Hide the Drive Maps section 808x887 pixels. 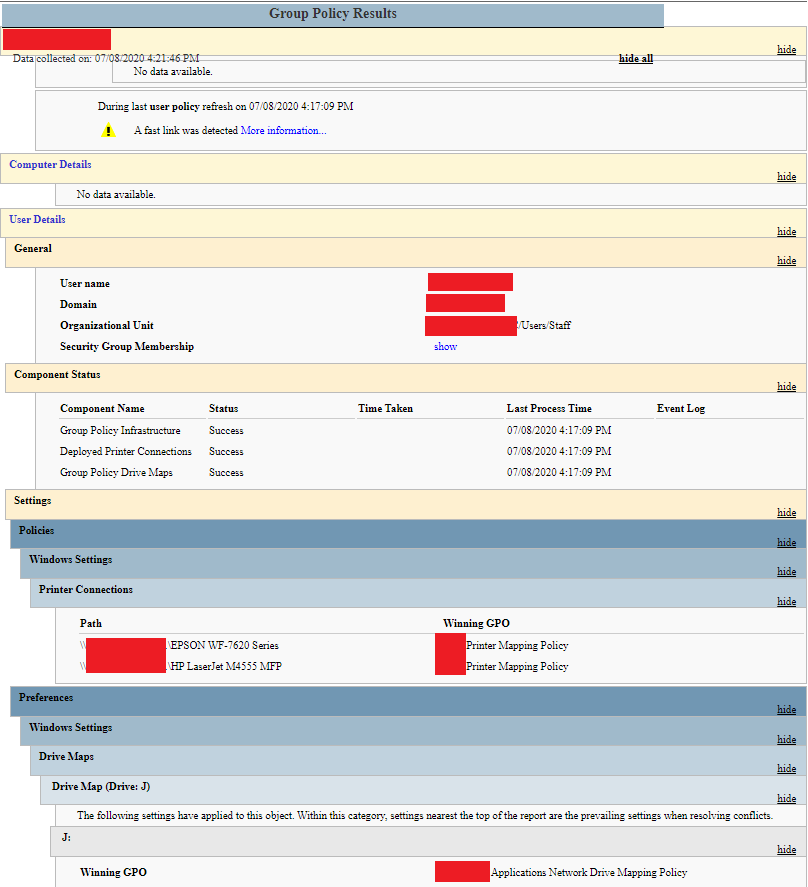click(x=786, y=768)
